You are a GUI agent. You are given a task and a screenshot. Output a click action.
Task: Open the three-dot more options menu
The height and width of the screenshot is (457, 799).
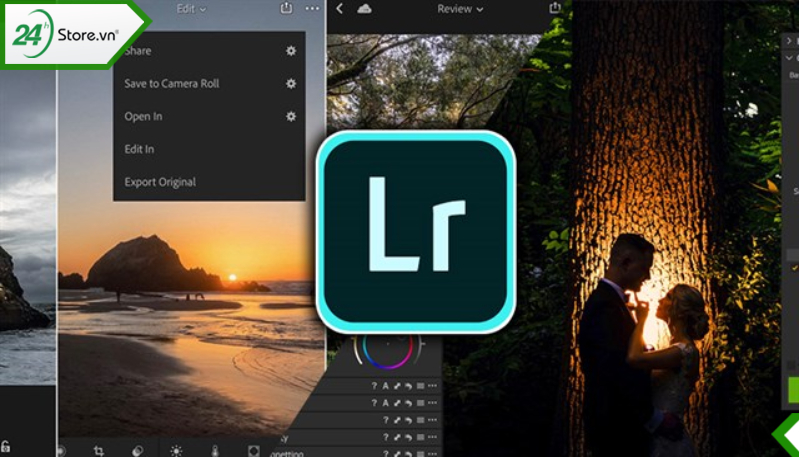click(x=312, y=8)
